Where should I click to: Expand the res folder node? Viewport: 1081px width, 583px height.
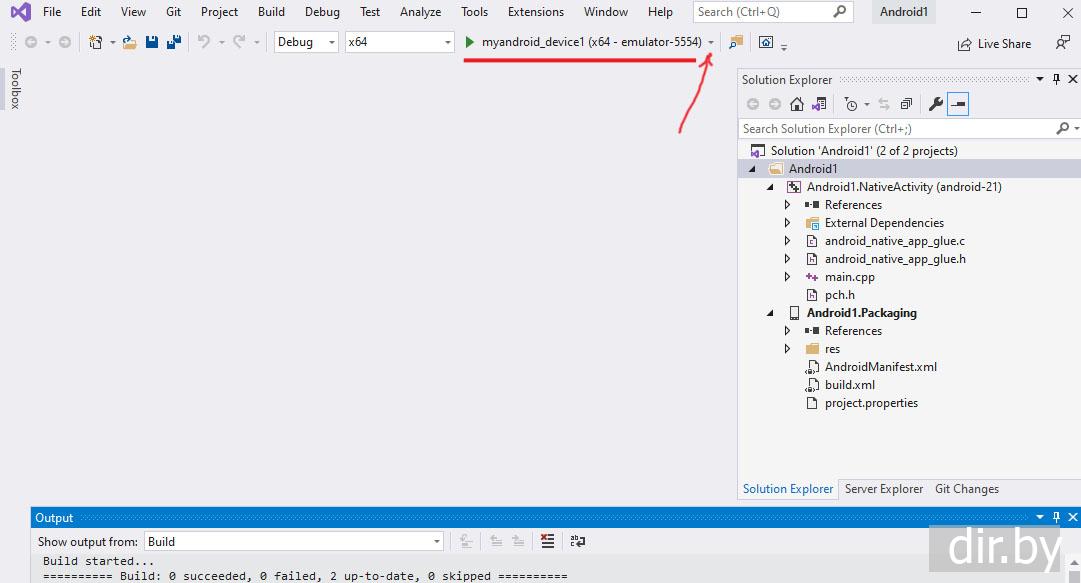tap(788, 349)
